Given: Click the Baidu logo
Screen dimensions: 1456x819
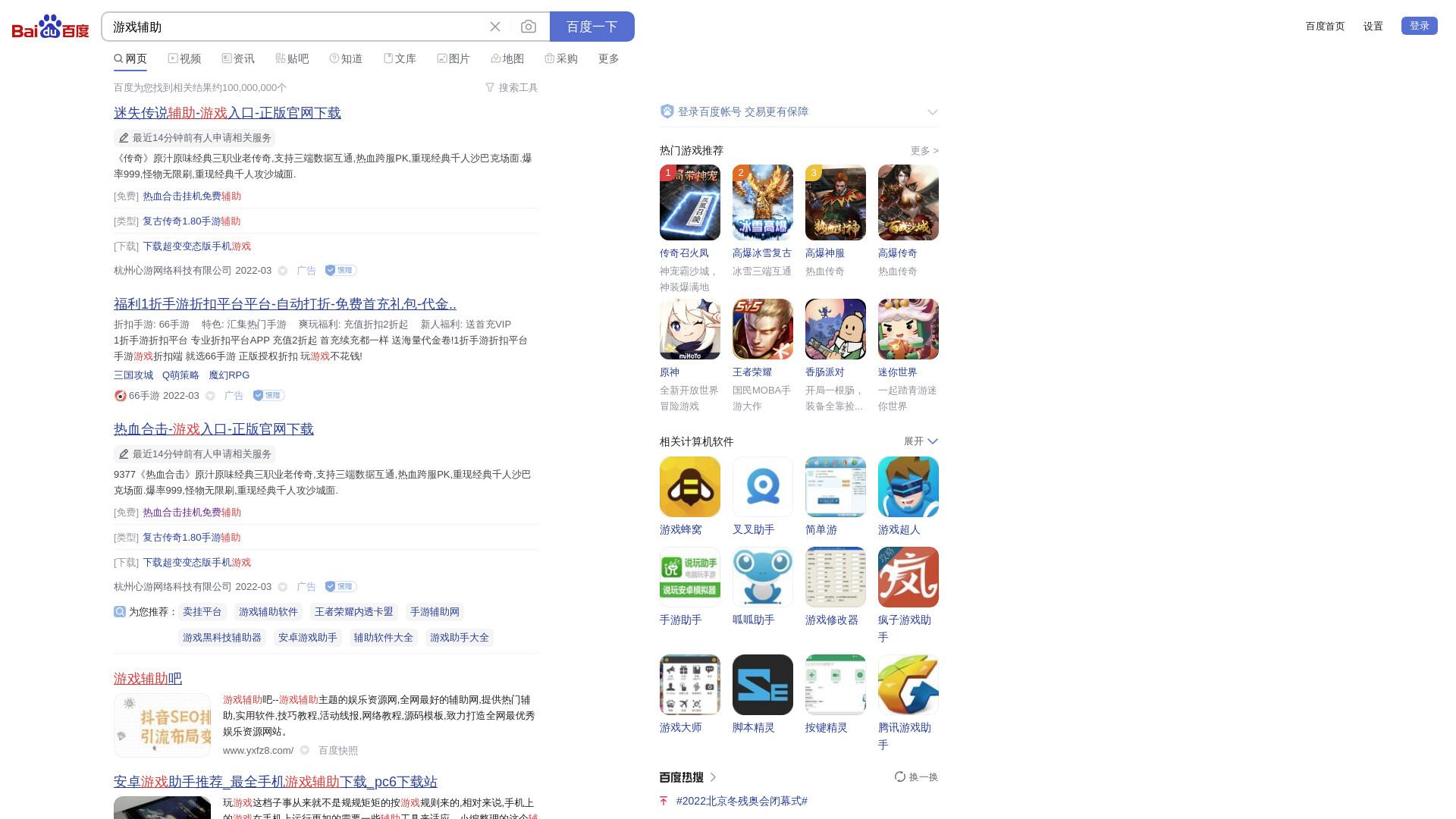Looking at the screenshot, I should 50,27.
